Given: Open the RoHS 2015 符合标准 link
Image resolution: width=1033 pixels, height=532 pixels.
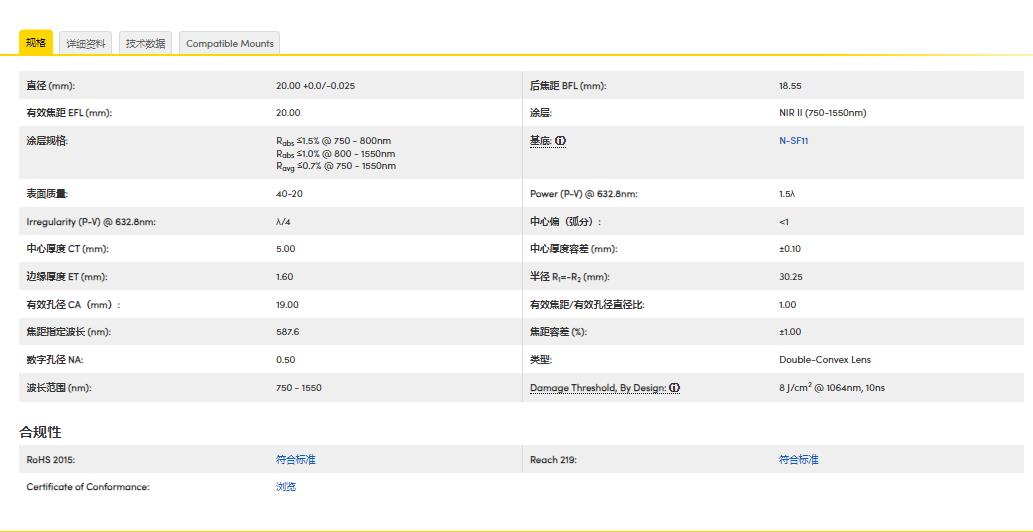Looking at the screenshot, I should tap(295, 460).
